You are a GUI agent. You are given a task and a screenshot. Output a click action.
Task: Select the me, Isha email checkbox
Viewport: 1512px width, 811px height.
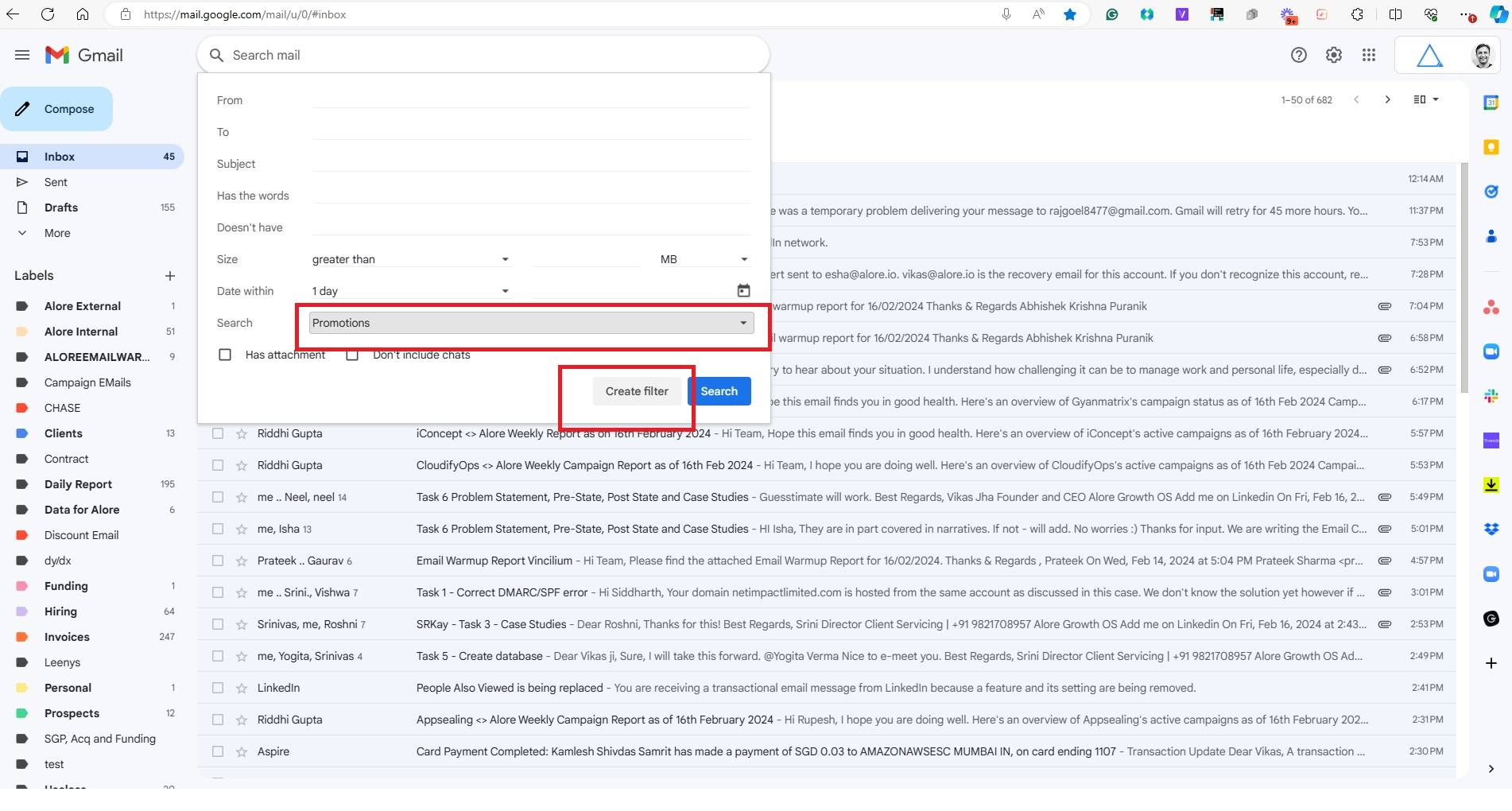point(218,529)
